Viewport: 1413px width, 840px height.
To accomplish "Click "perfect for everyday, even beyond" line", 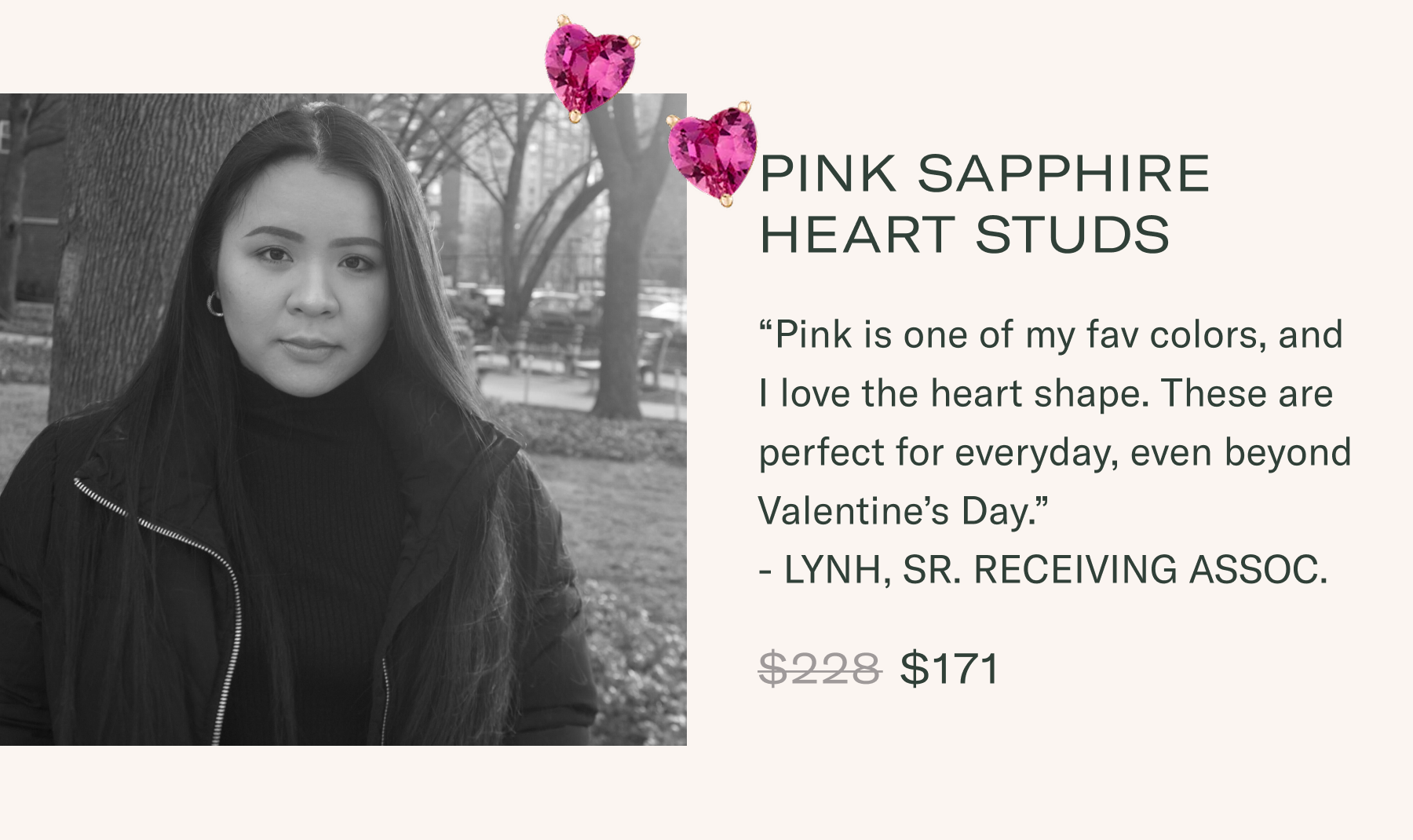I will click(x=1054, y=452).
